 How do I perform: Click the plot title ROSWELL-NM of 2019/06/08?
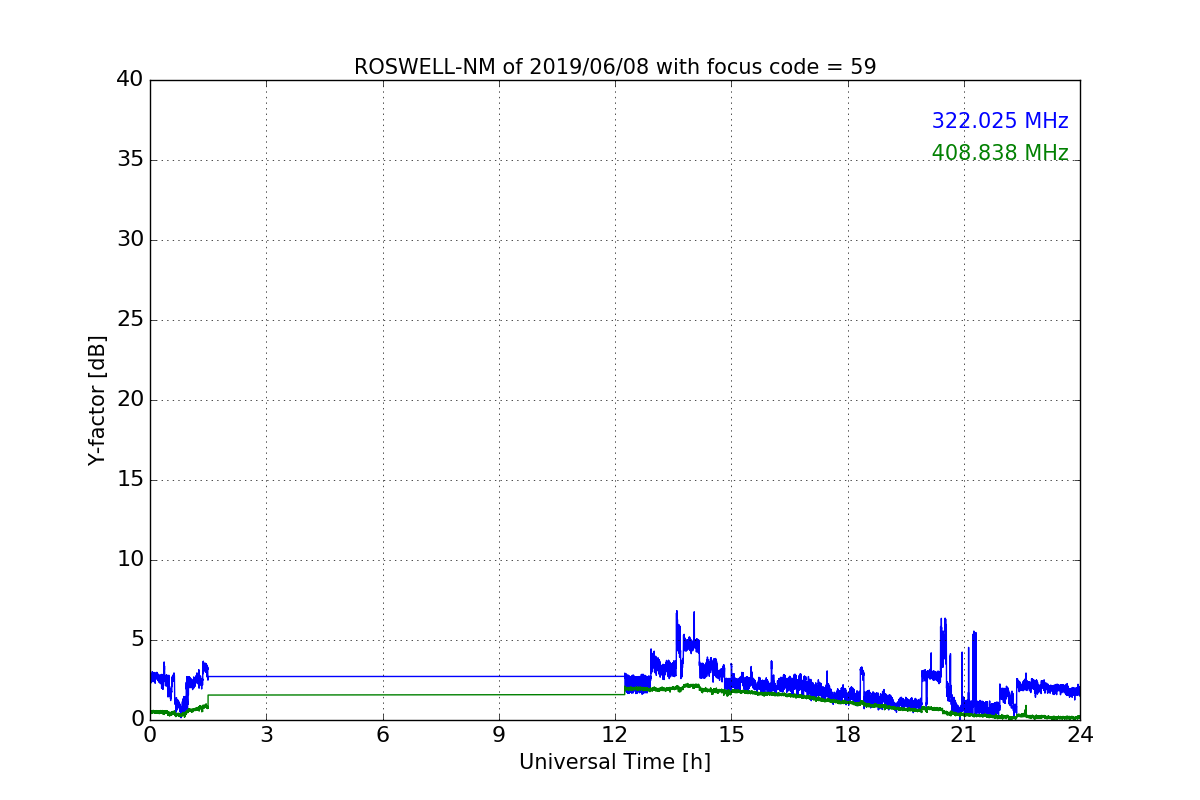615,67
